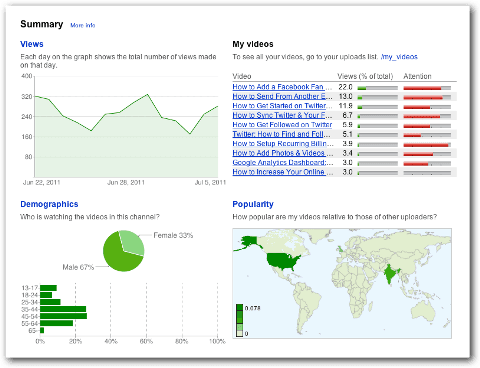The image size is (480, 368).
Task: Click the 35-44 age group bar
Action: 63,309
